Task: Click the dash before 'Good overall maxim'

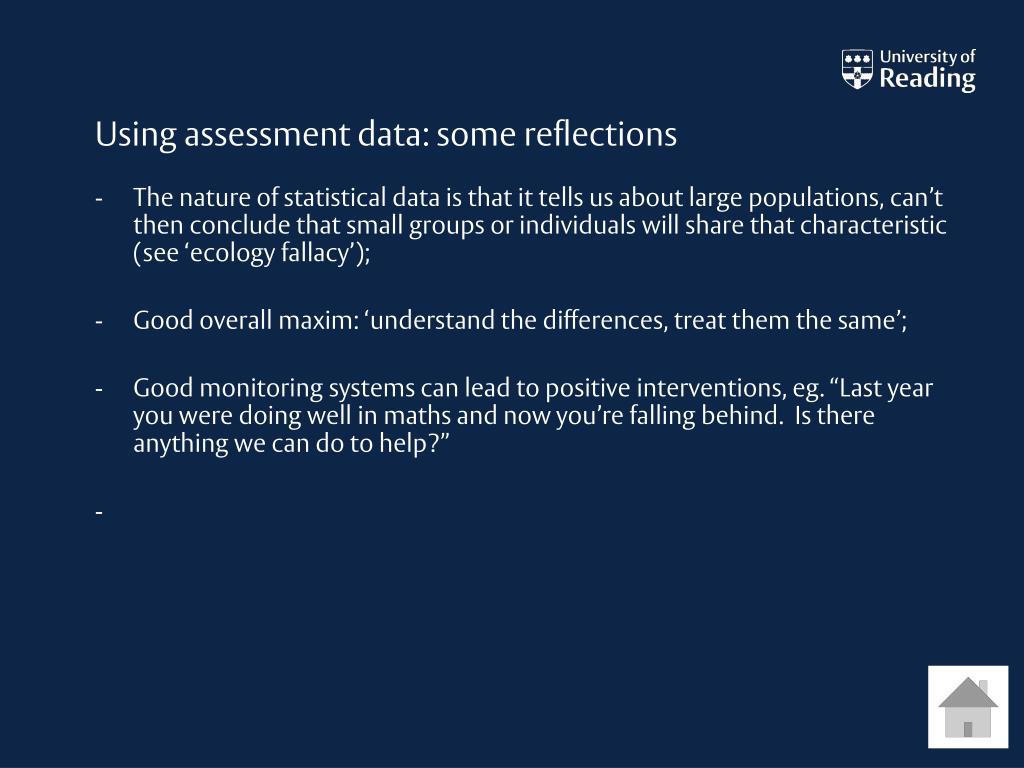Action: (99, 322)
